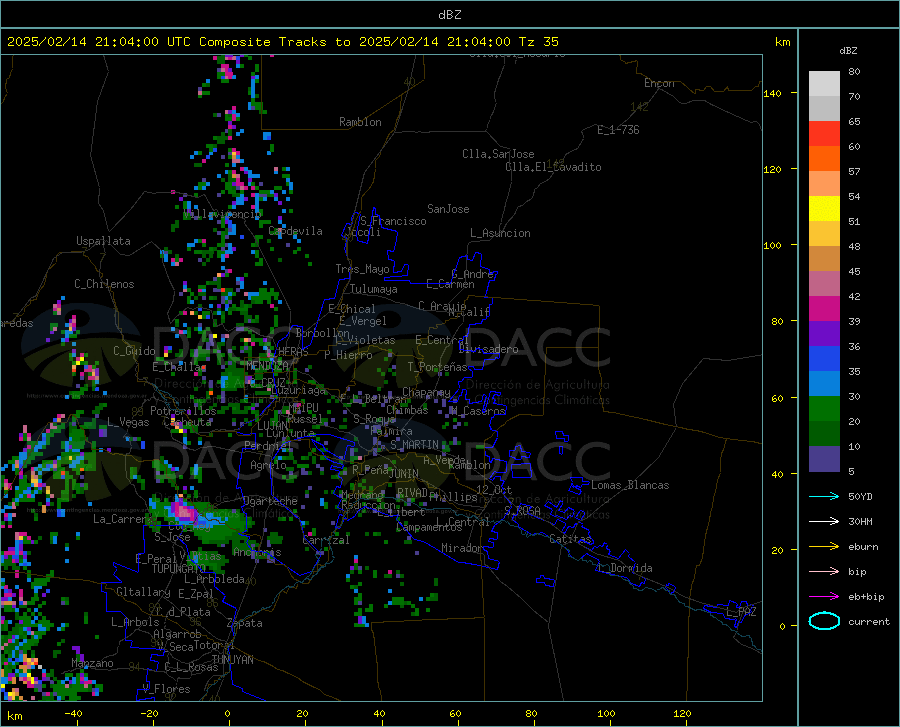The width and height of the screenshot is (900, 727).
Task: Click the Zapata map label
Action: (x=245, y=623)
